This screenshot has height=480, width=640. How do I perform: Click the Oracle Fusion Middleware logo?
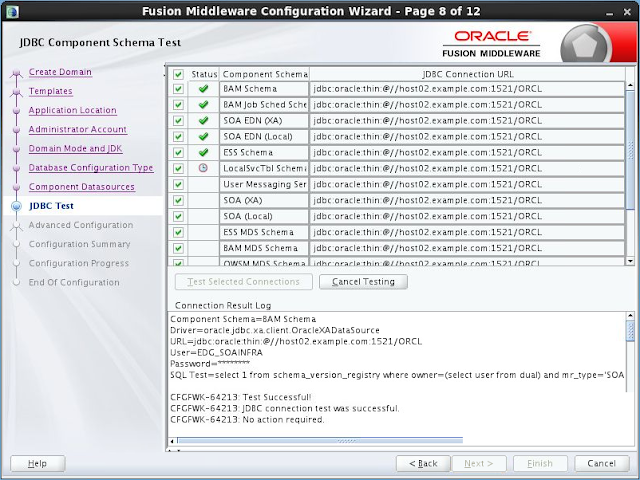[491, 44]
